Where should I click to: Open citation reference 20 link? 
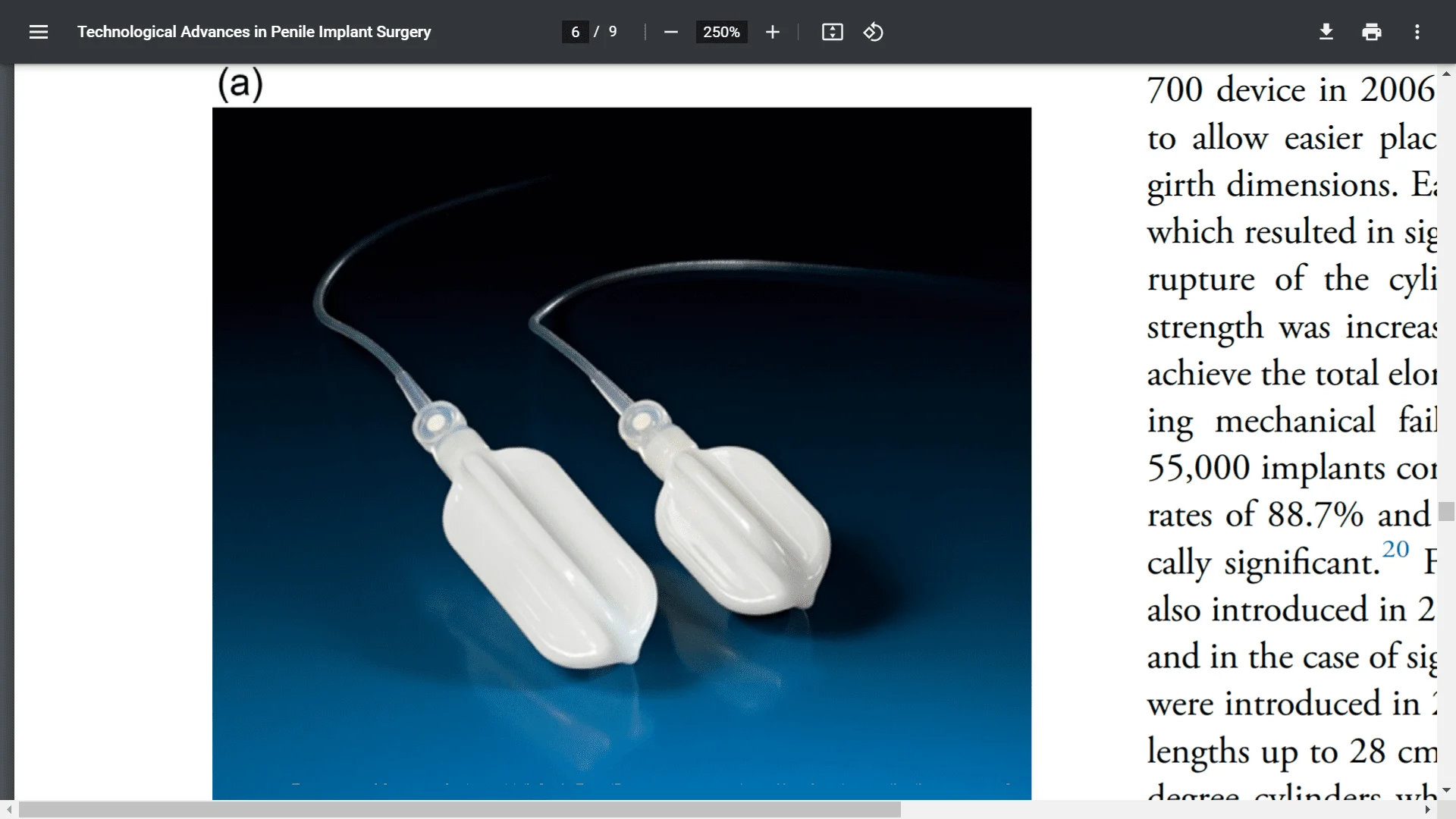pos(1395,549)
